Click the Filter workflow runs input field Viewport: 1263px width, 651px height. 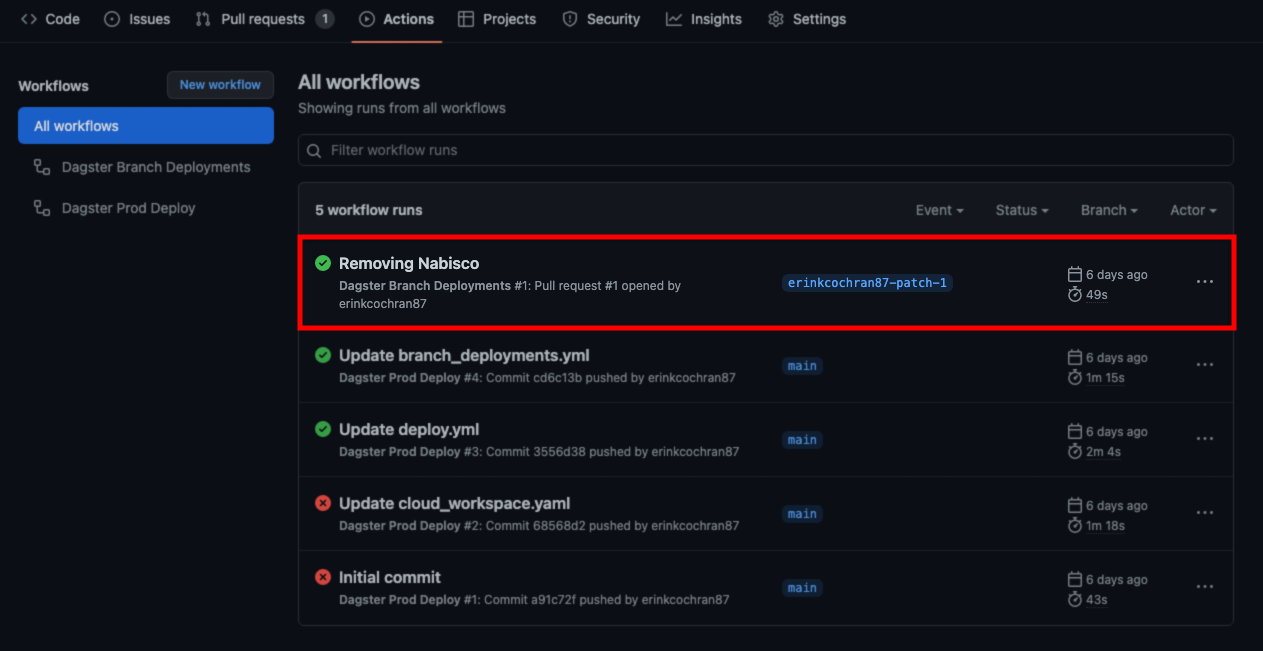[600, 149]
